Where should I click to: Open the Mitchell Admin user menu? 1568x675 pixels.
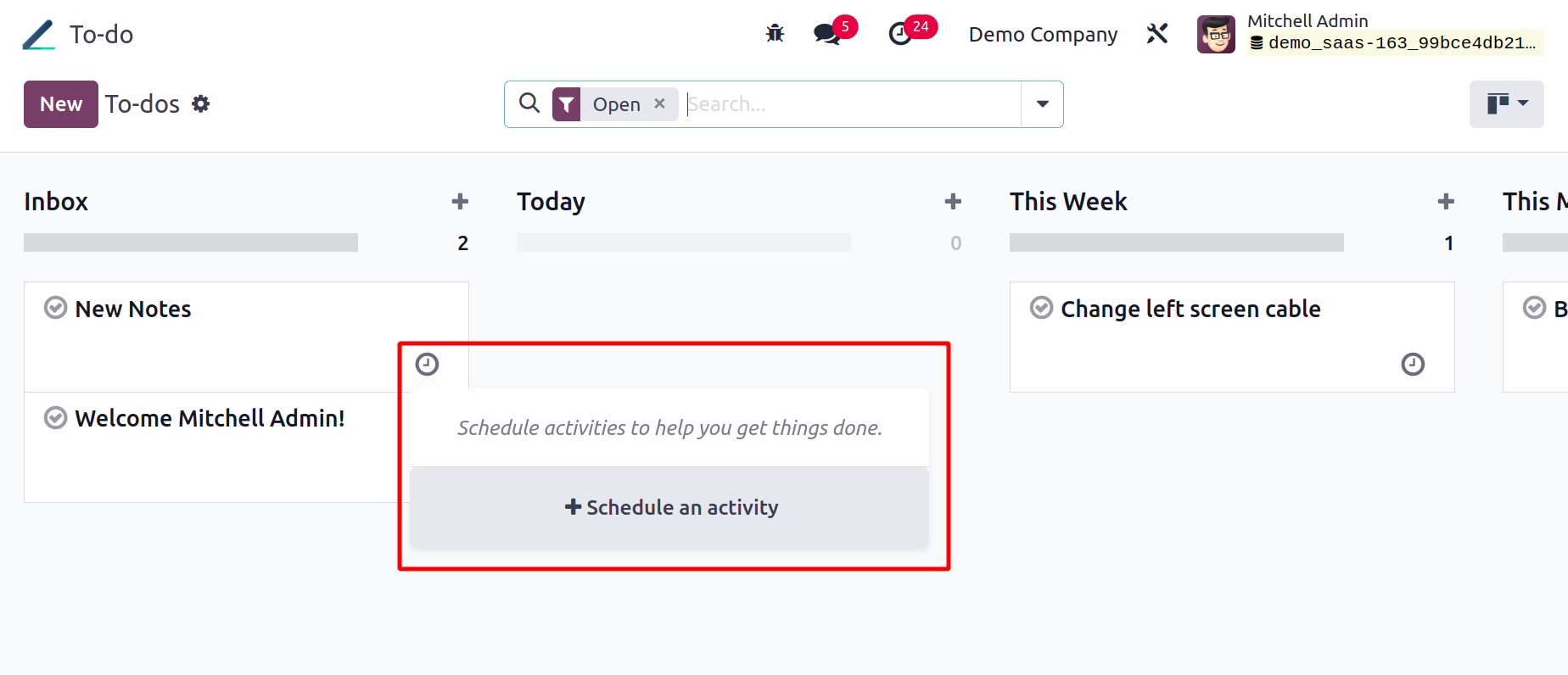point(1369,34)
